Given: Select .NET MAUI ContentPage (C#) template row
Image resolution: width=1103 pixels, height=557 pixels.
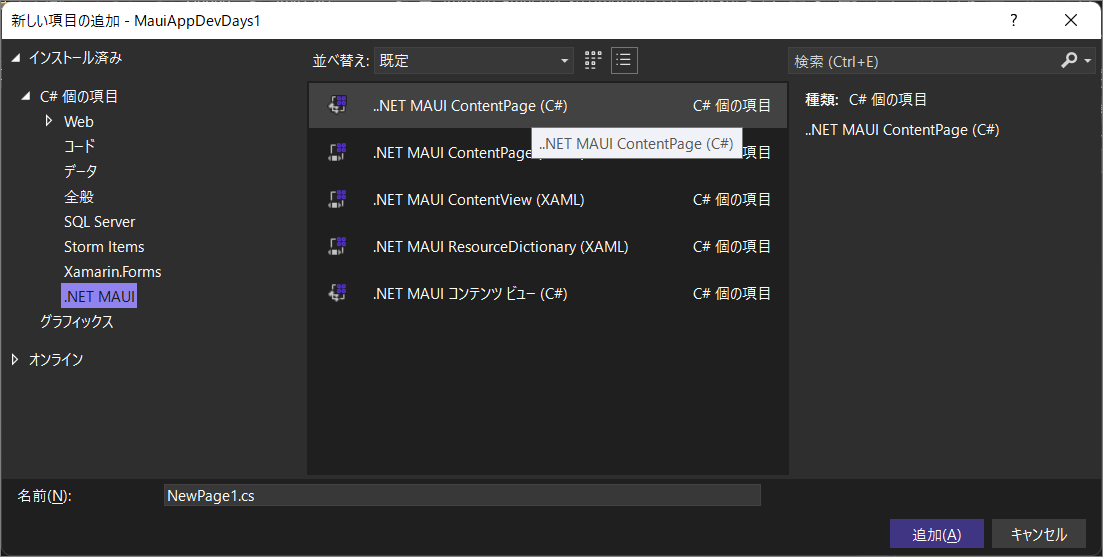Looking at the screenshot, I should coord(547,105).
